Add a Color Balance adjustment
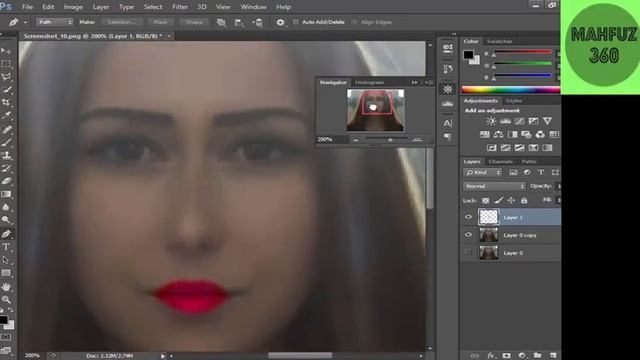Viewport: 640px width, 360px height. tap(498, 134)
